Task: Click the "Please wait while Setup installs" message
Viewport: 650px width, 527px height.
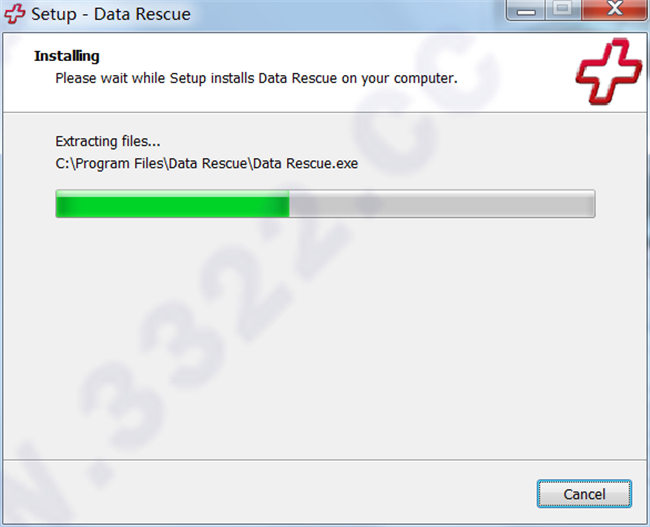Action: [x=155, y=78]
